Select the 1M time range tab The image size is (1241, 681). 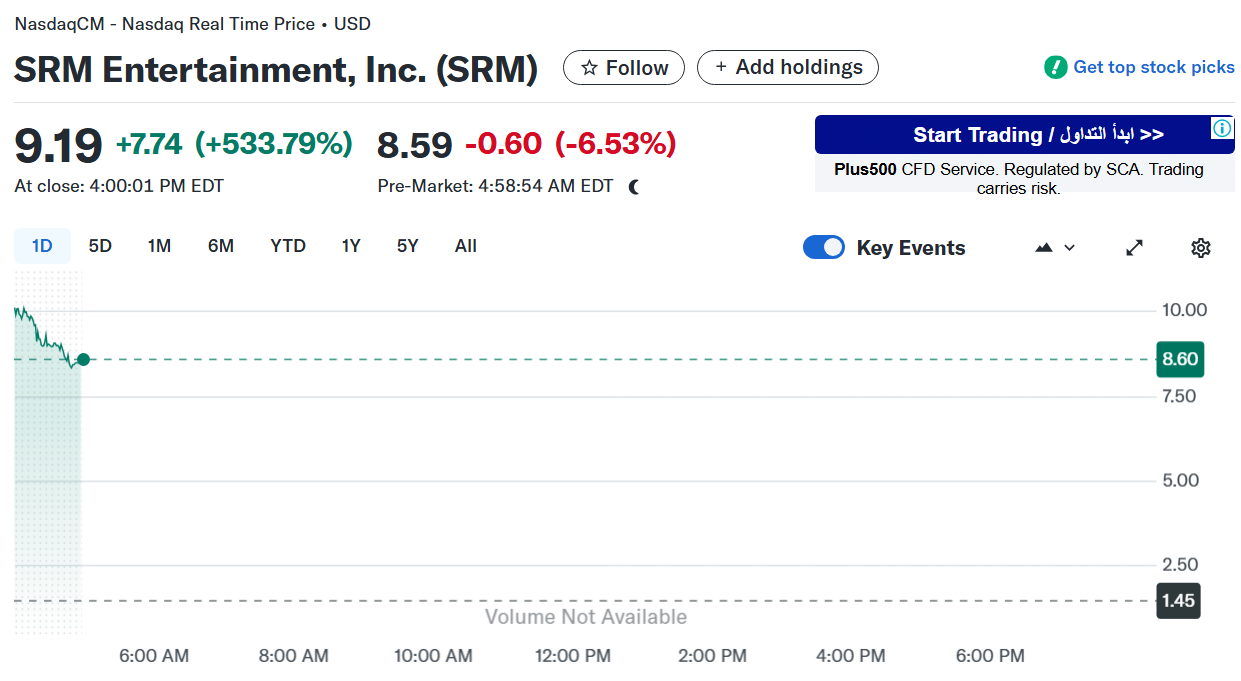point(159,246)
